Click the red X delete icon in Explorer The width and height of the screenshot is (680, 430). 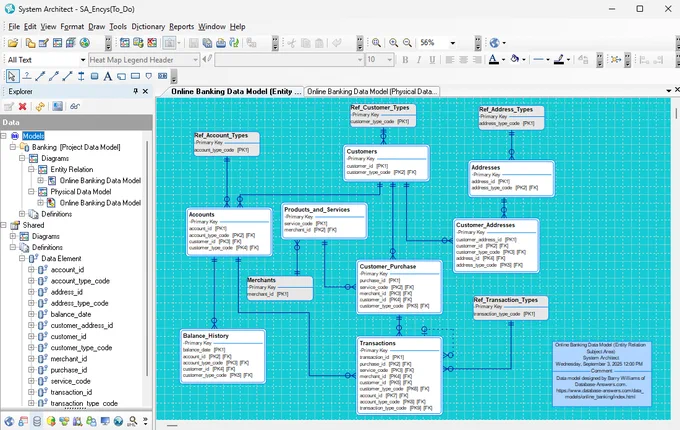tap(23, 106)
